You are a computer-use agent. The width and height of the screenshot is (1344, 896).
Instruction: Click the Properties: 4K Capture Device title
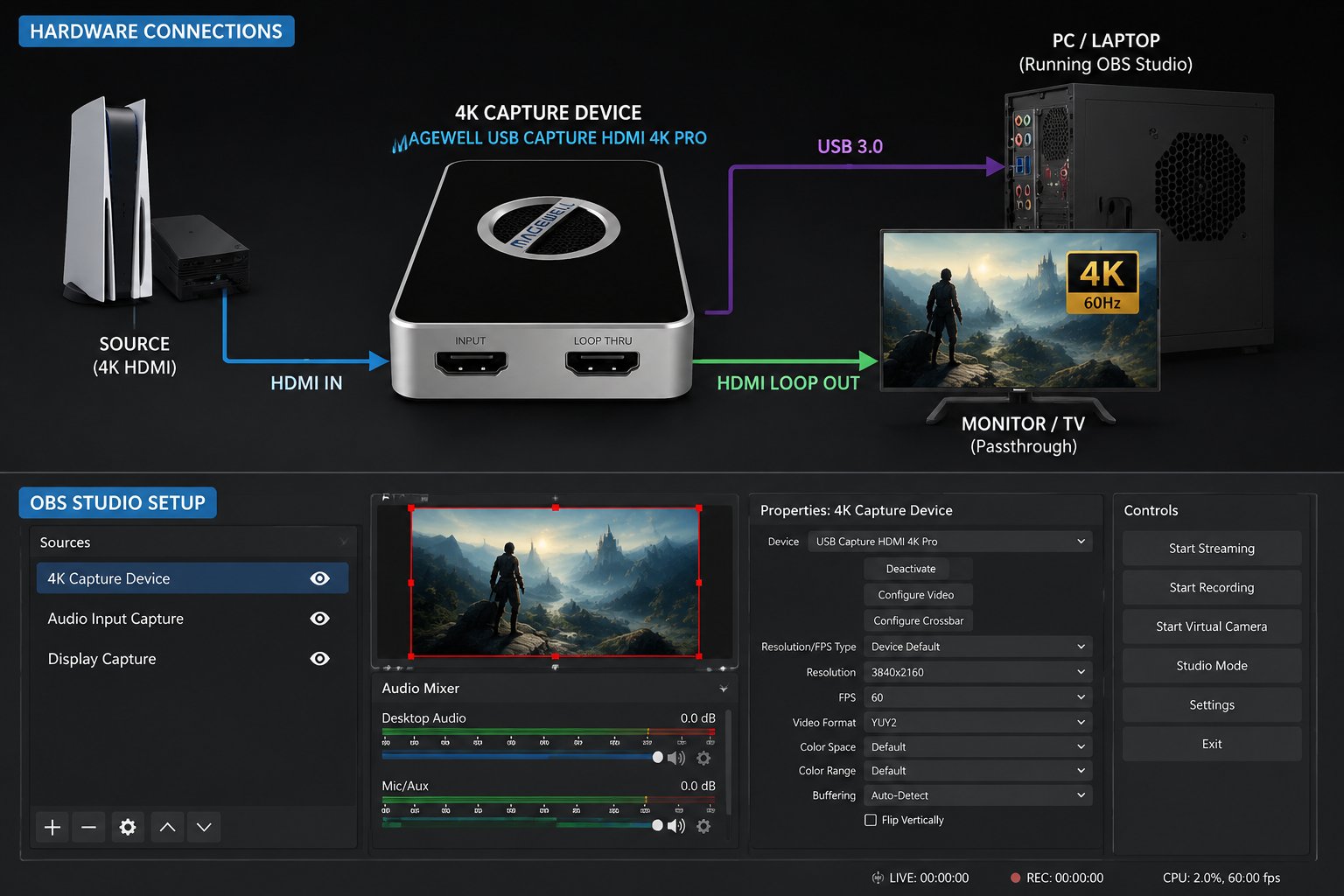(857, 510)
